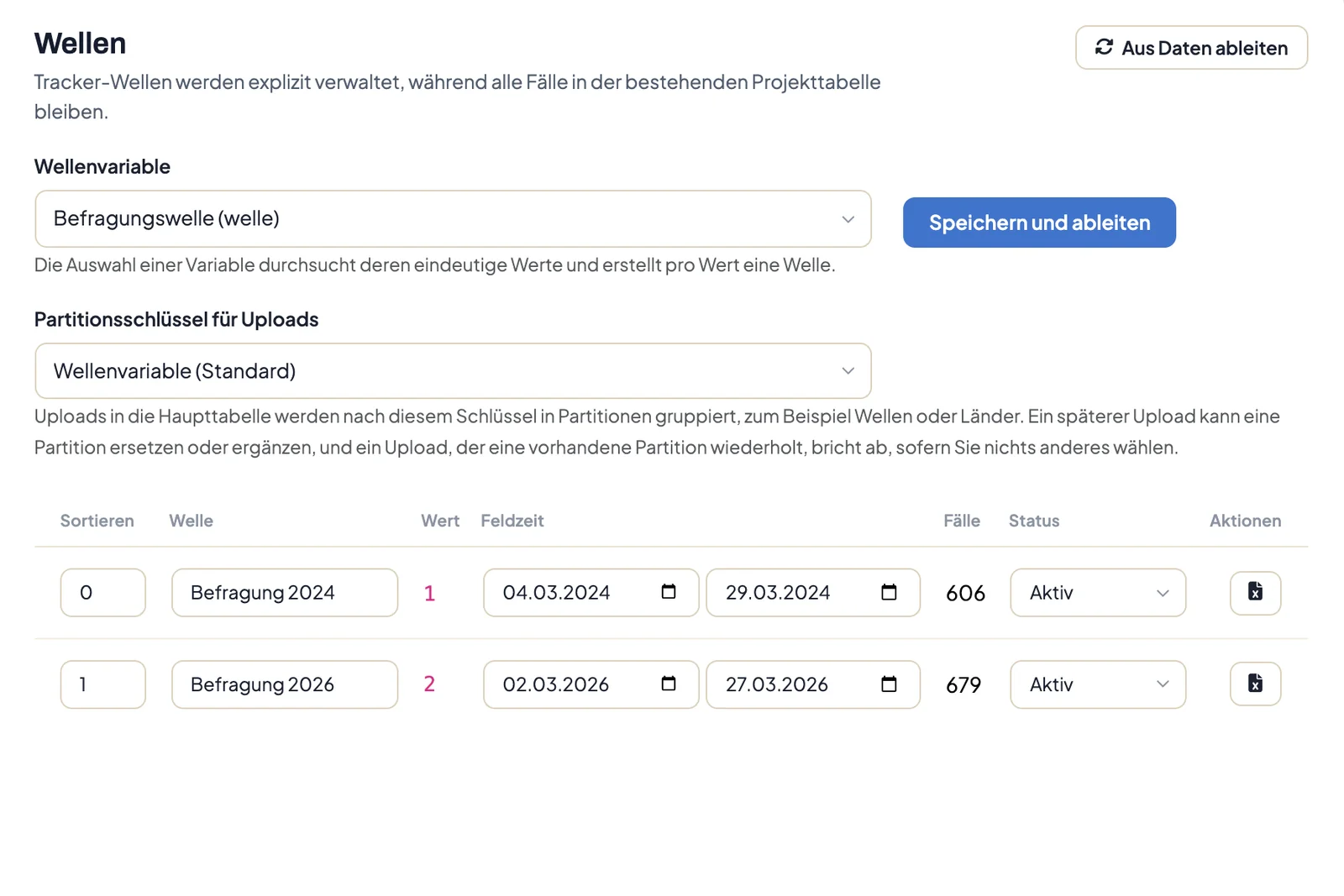Click Wert column header
This screenshot has height=896, width=1344.
tap(440, 521)
